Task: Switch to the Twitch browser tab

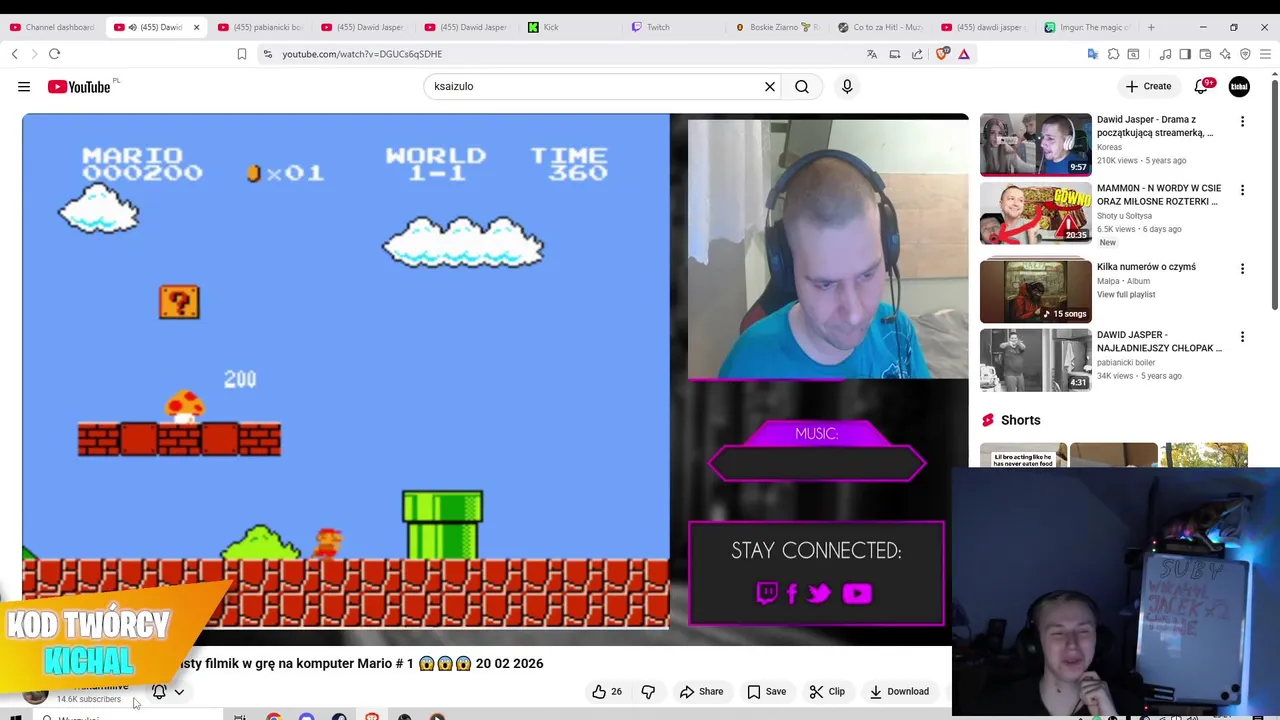Action: click(674, 27)
